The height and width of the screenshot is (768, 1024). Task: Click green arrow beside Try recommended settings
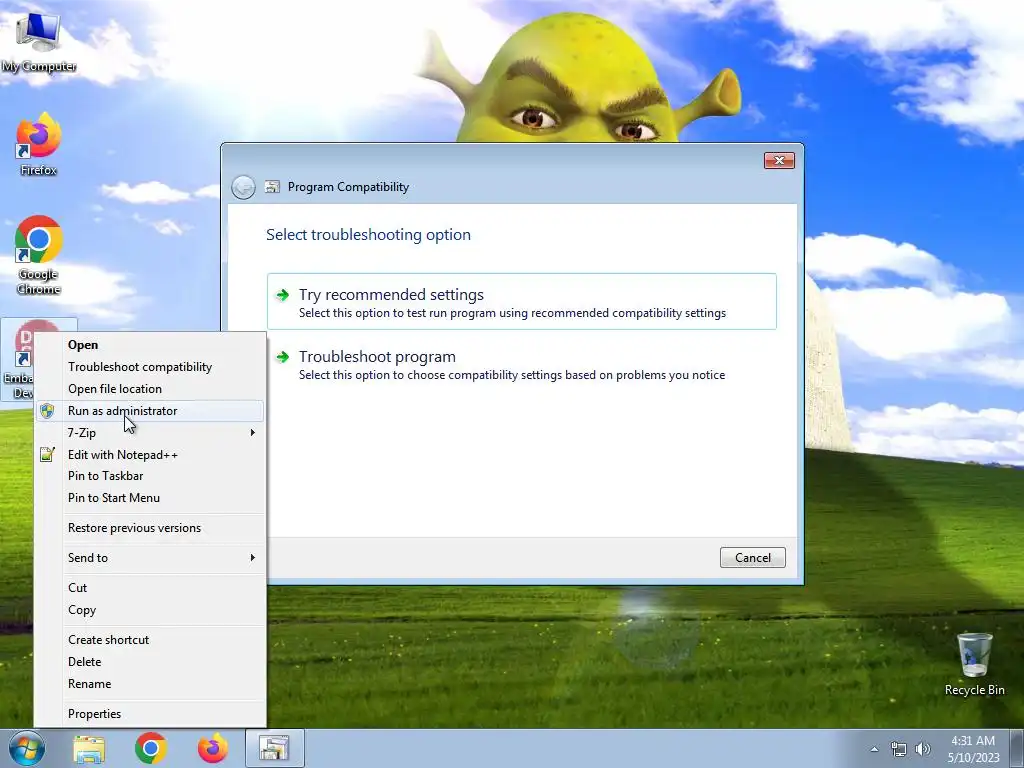pos(282,295)
